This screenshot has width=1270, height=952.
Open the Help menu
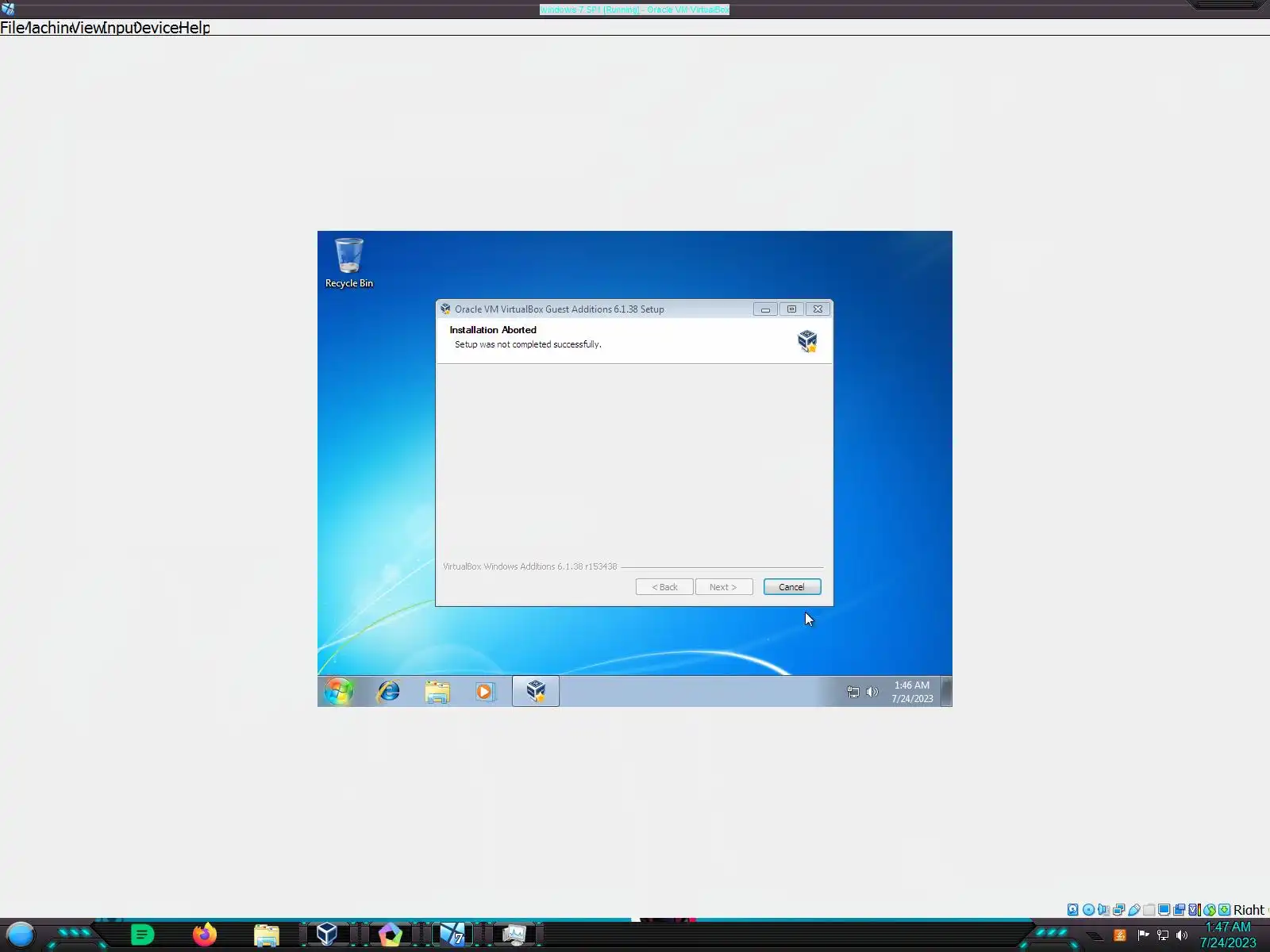(x=194, y=28)
